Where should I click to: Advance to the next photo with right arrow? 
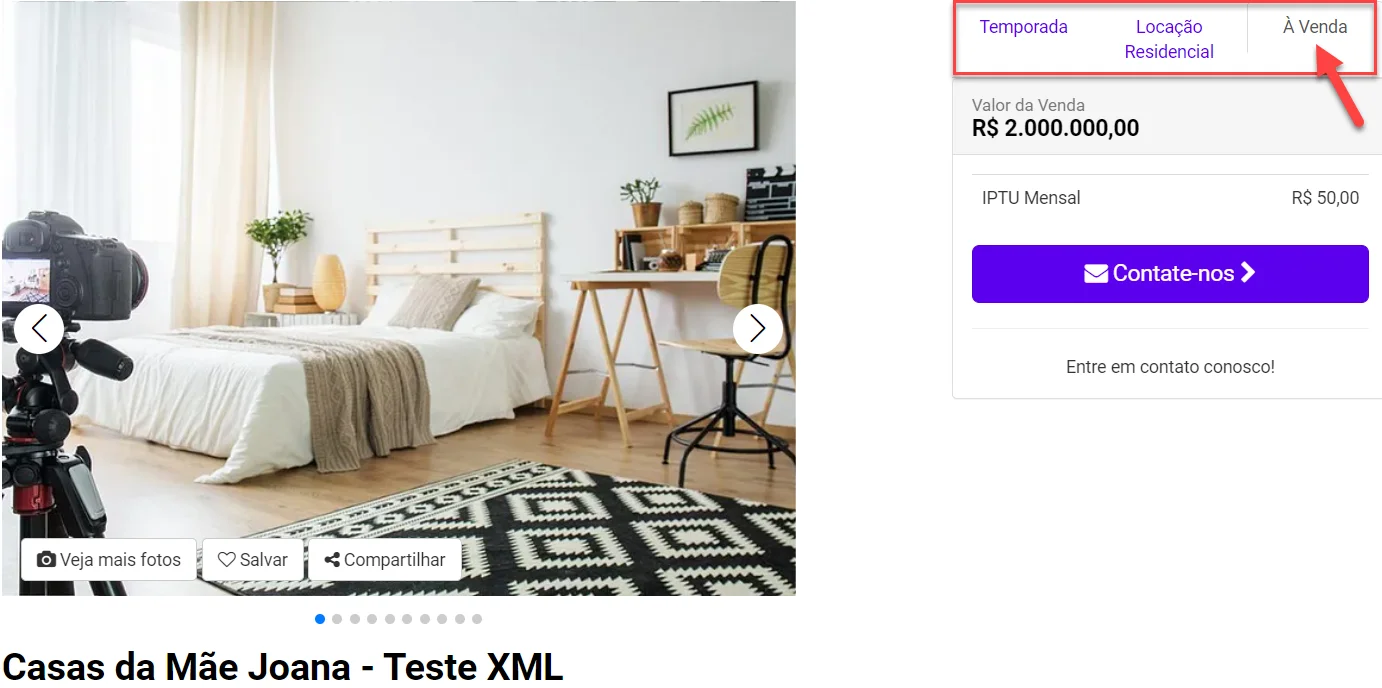[x=758, y=329]
